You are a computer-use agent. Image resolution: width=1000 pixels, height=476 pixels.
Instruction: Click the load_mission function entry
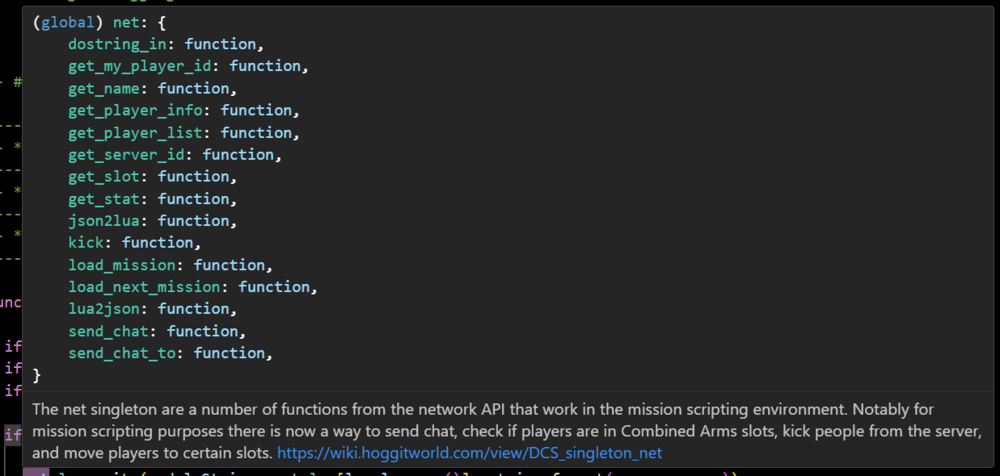click(126, 265)
